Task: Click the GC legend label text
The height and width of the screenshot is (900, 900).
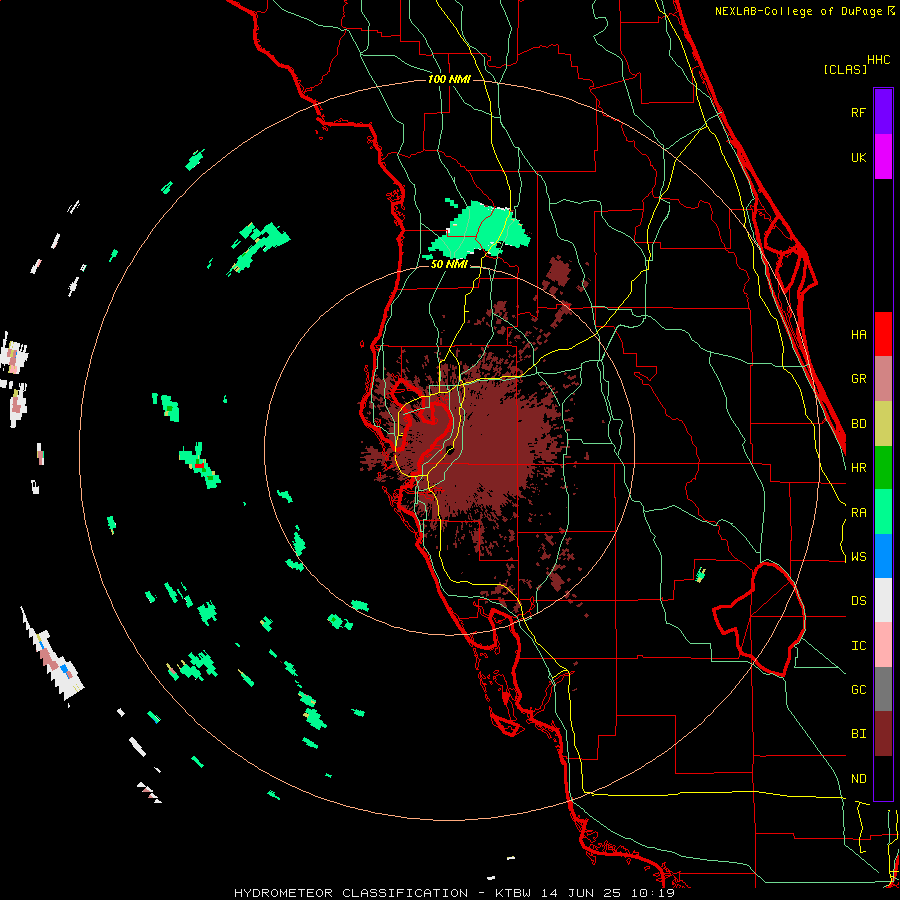Action: (x=858, y=690)
